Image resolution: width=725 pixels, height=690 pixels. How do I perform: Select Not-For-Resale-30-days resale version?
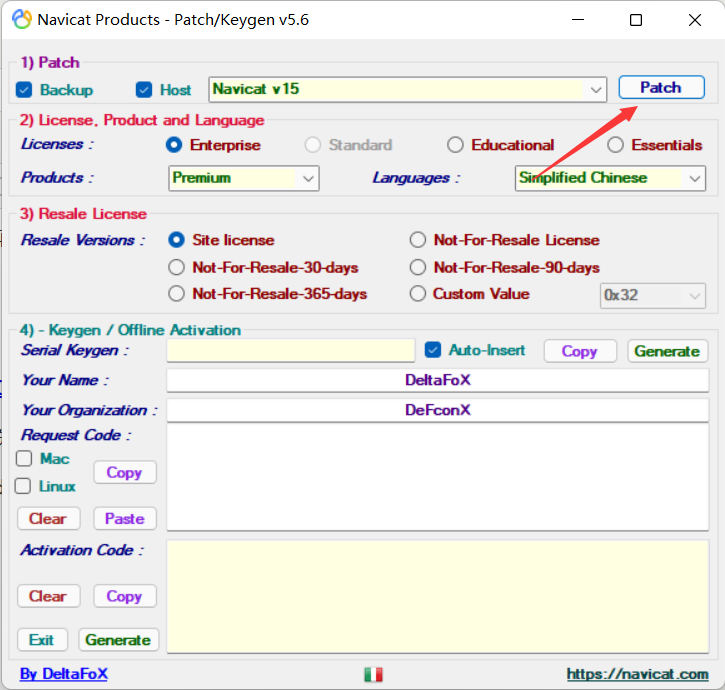pyautogui.click(x=177, y=267)
